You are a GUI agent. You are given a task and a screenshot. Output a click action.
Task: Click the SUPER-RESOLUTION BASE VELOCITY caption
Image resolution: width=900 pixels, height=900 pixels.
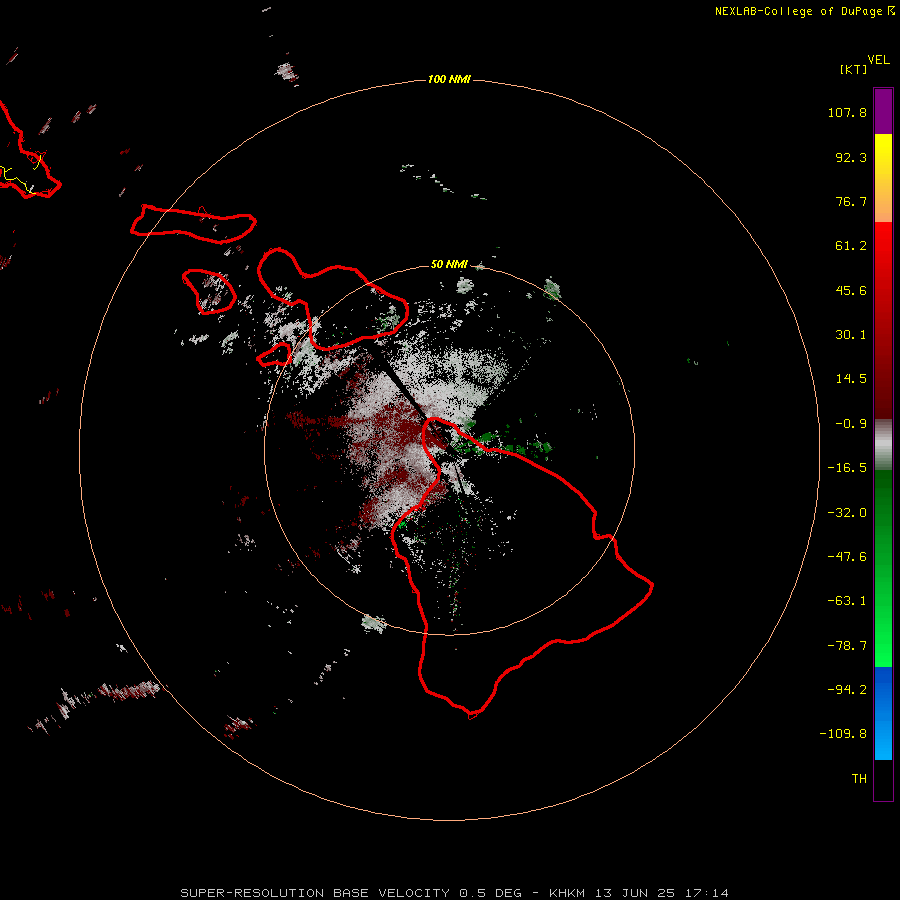coord(455,893)
